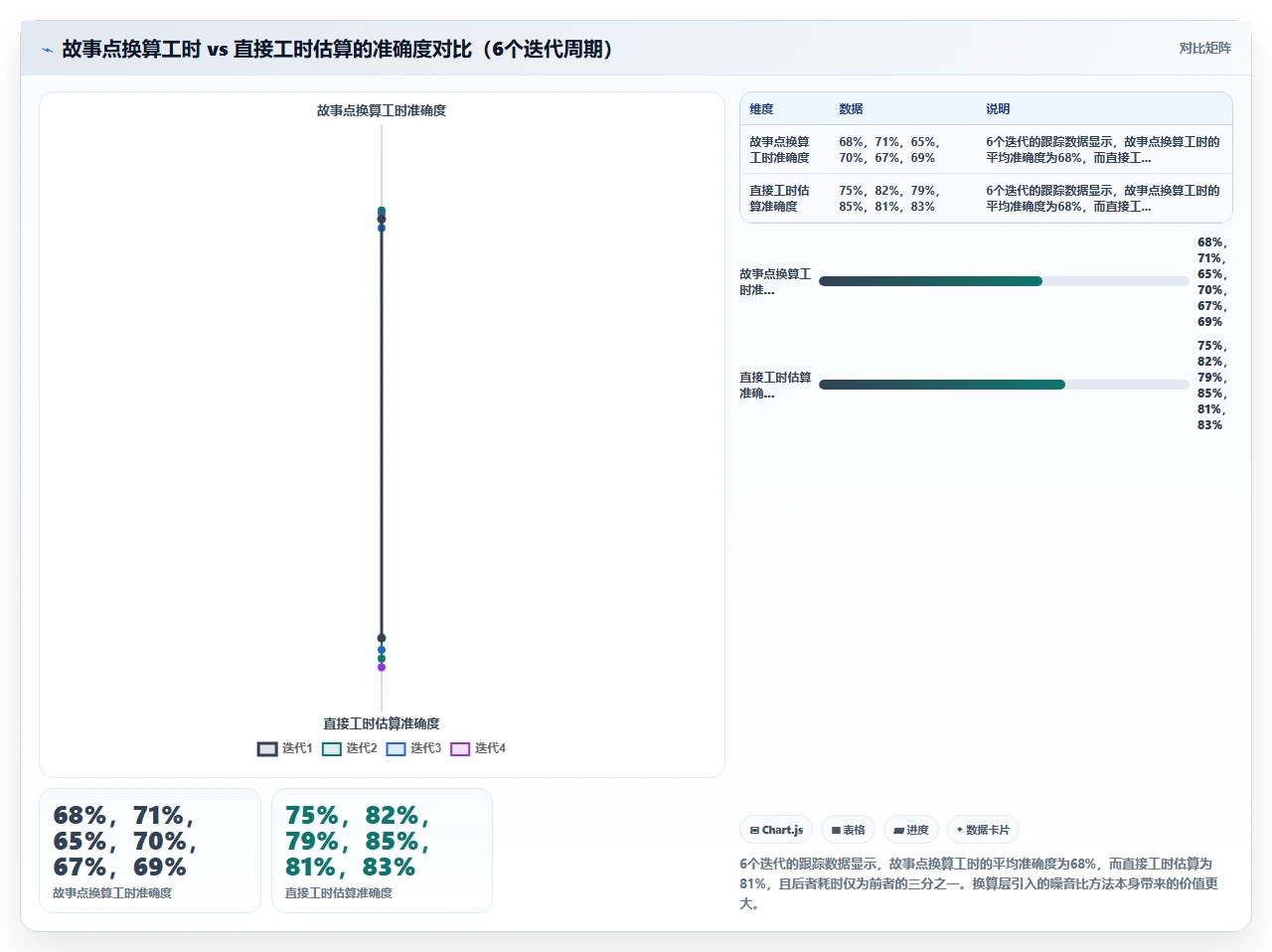This screenshot has height=952, width=1272.
Task: Toggle the 迭代4 legend item
Action: [x=478, y=748]
